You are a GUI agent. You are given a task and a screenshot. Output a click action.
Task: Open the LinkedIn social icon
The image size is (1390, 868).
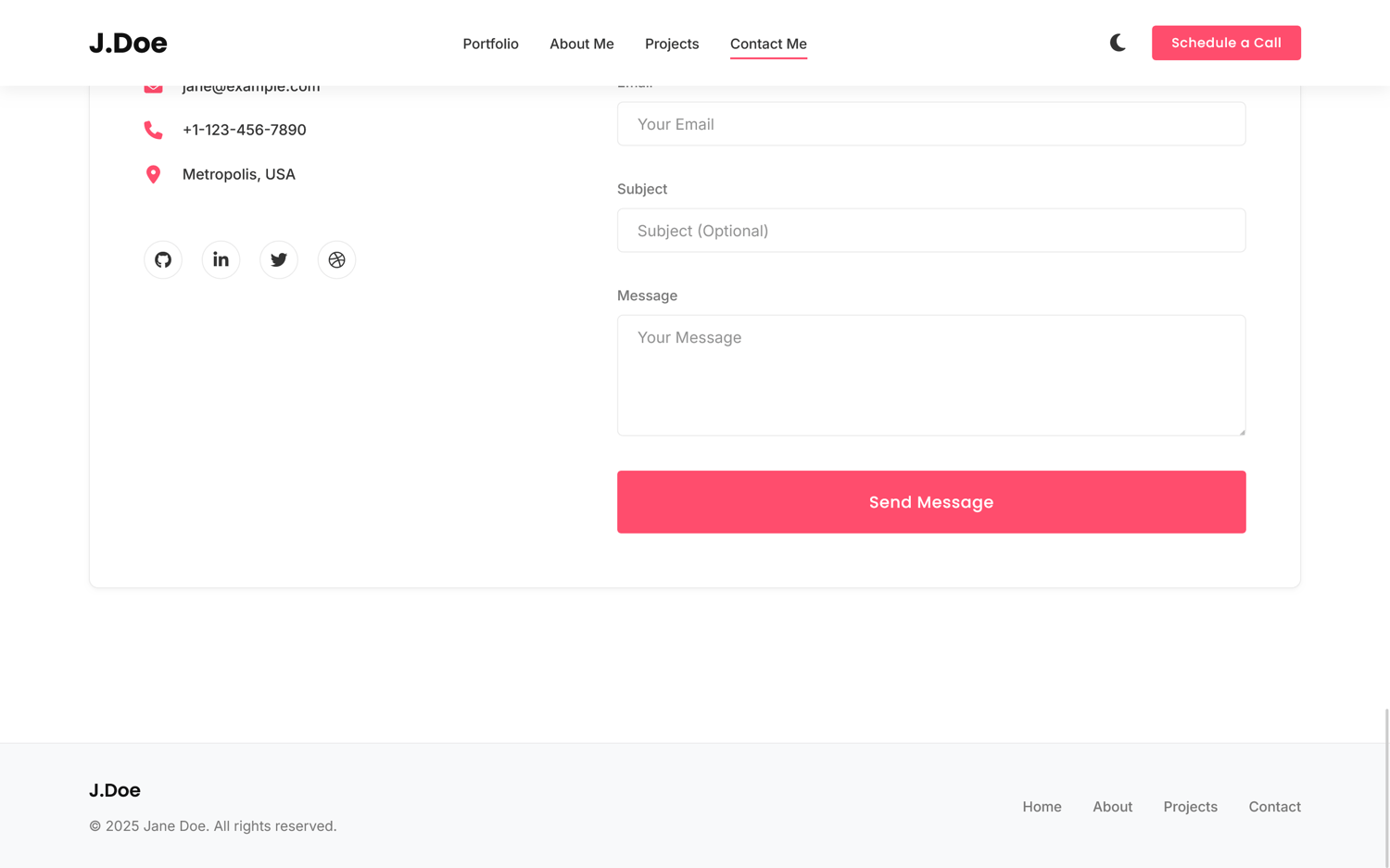[x=221, y=260]
